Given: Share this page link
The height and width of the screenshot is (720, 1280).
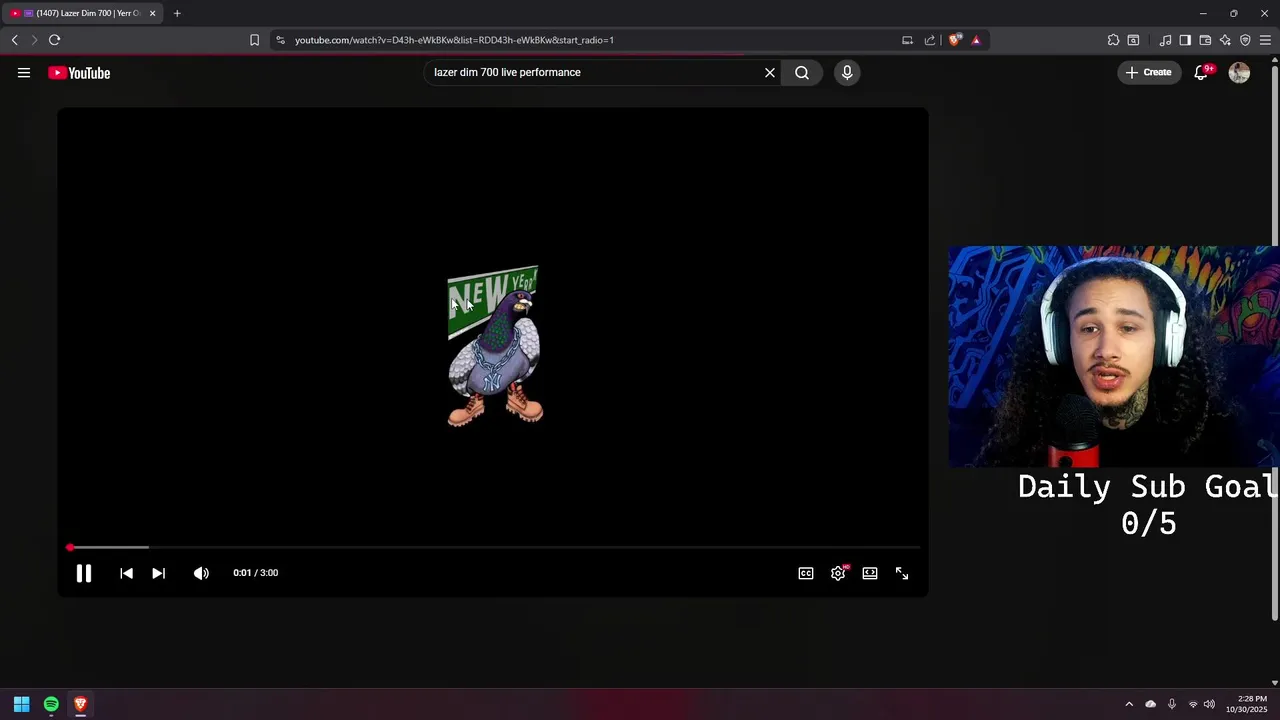Looking at the screenshot, I should 930,40.
